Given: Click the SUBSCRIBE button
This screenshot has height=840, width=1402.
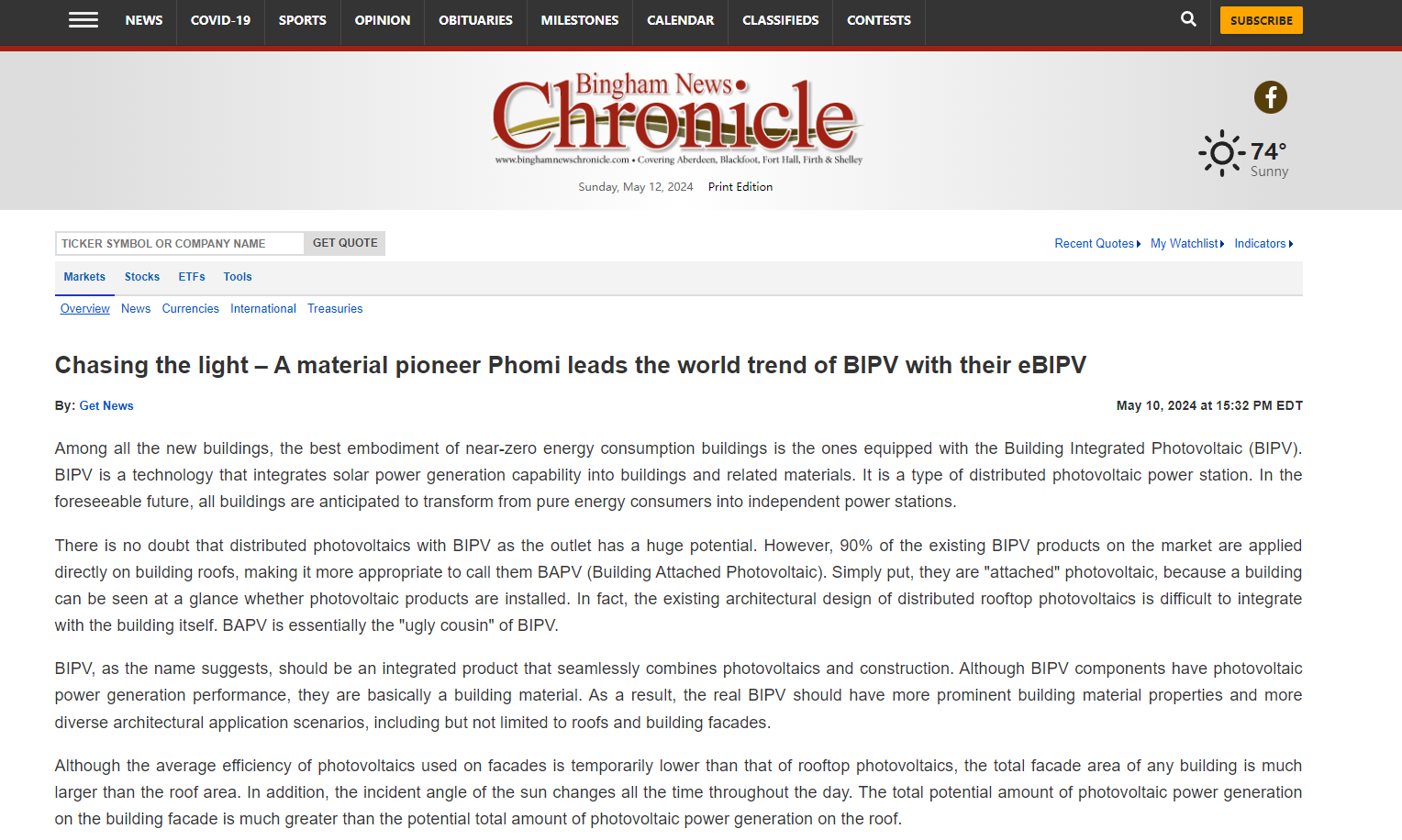Looking at the screenshot, I should [x=1261, y=20].
